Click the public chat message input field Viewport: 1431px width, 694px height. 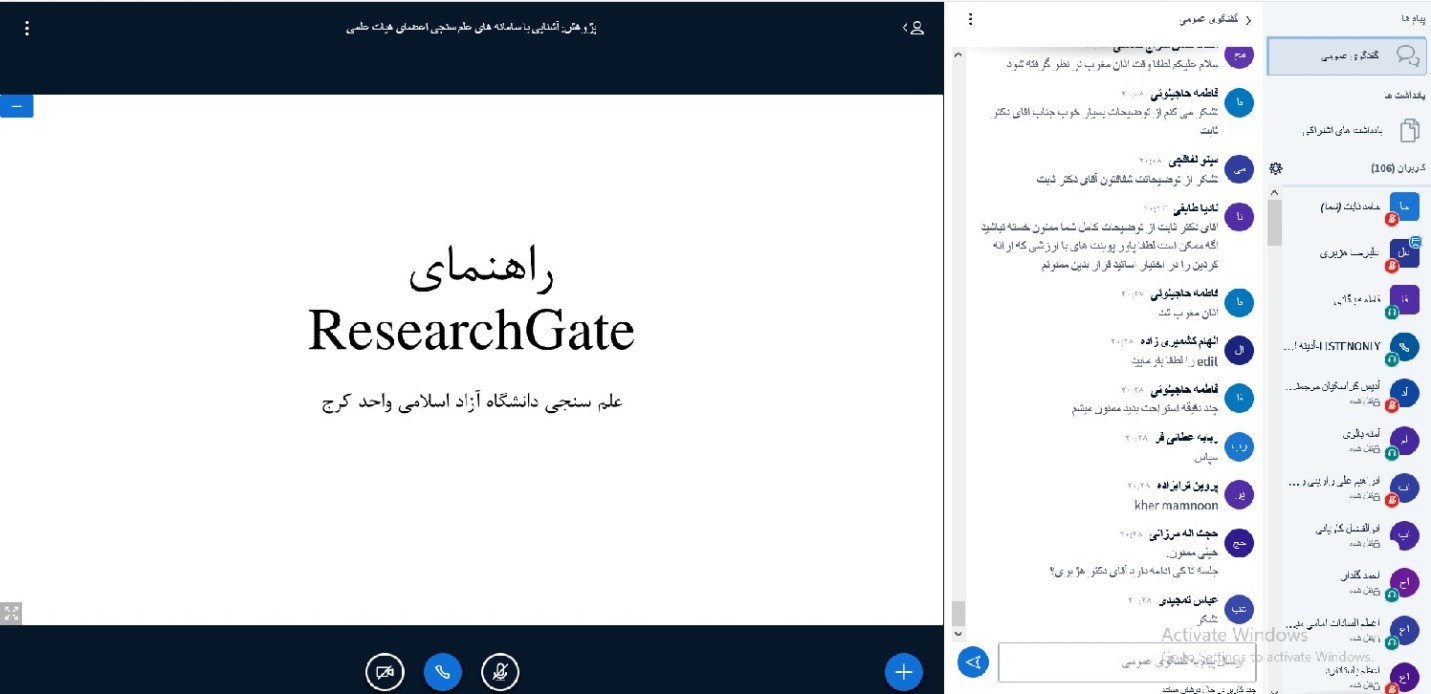[1127, 662]
